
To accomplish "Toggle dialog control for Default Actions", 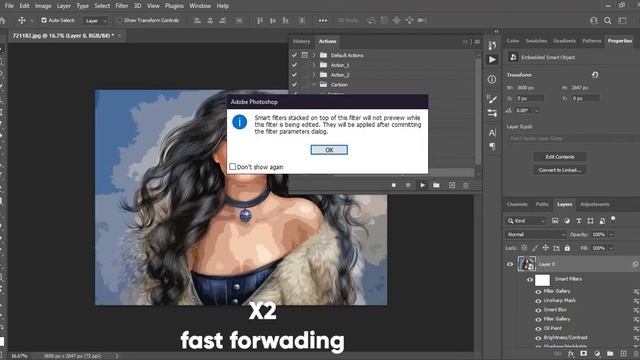I will click(304, 55).
